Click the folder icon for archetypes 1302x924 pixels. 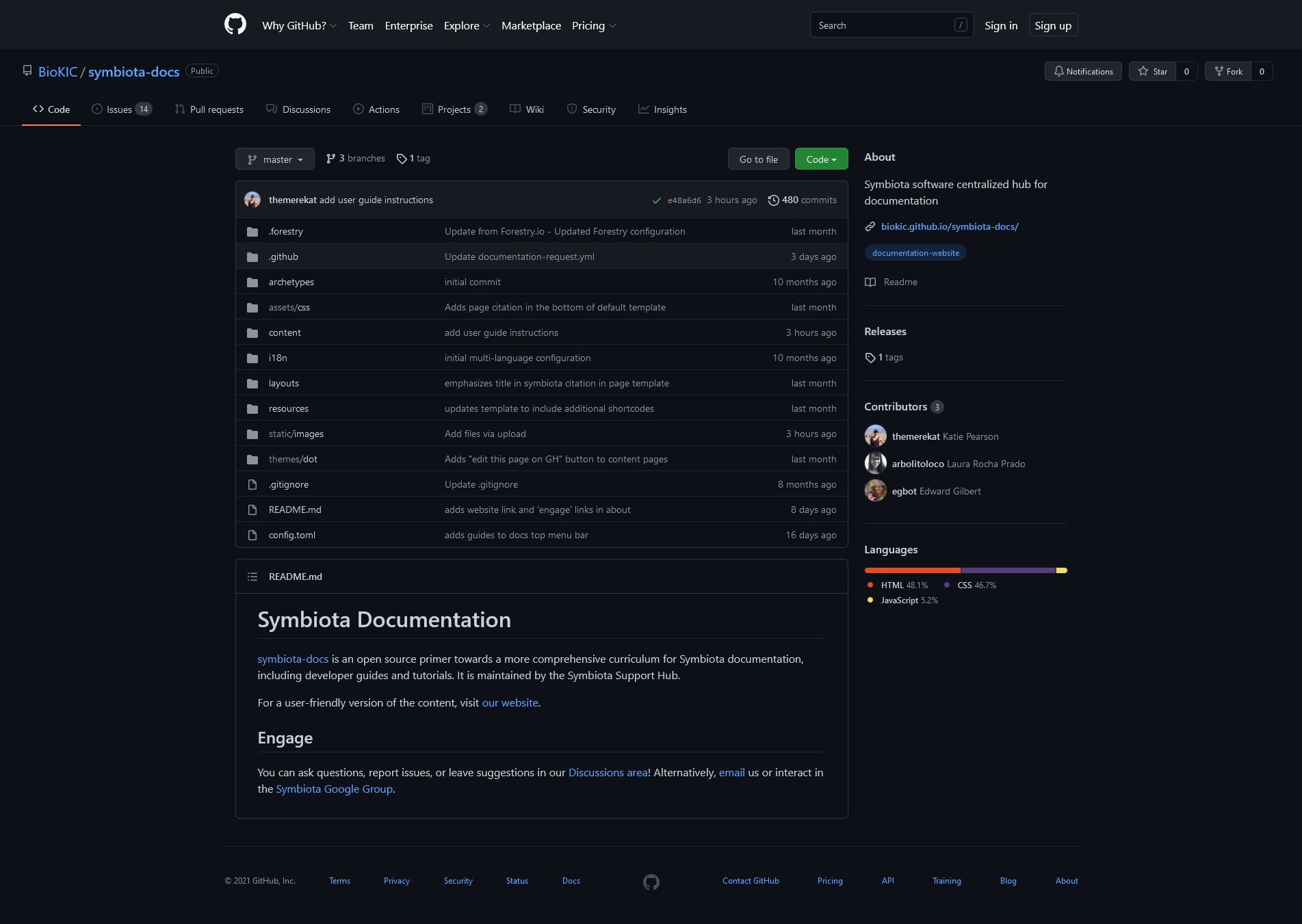click(x=252, y=282)
